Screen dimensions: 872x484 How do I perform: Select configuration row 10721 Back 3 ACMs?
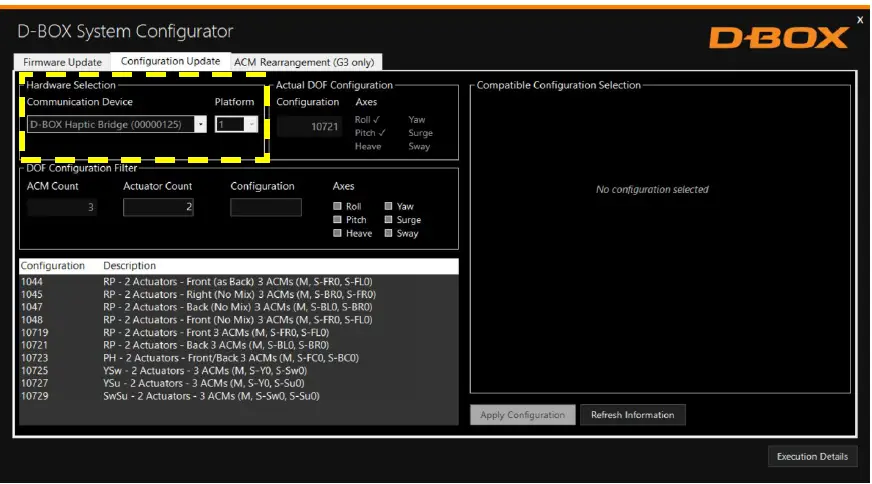(239, 345)
